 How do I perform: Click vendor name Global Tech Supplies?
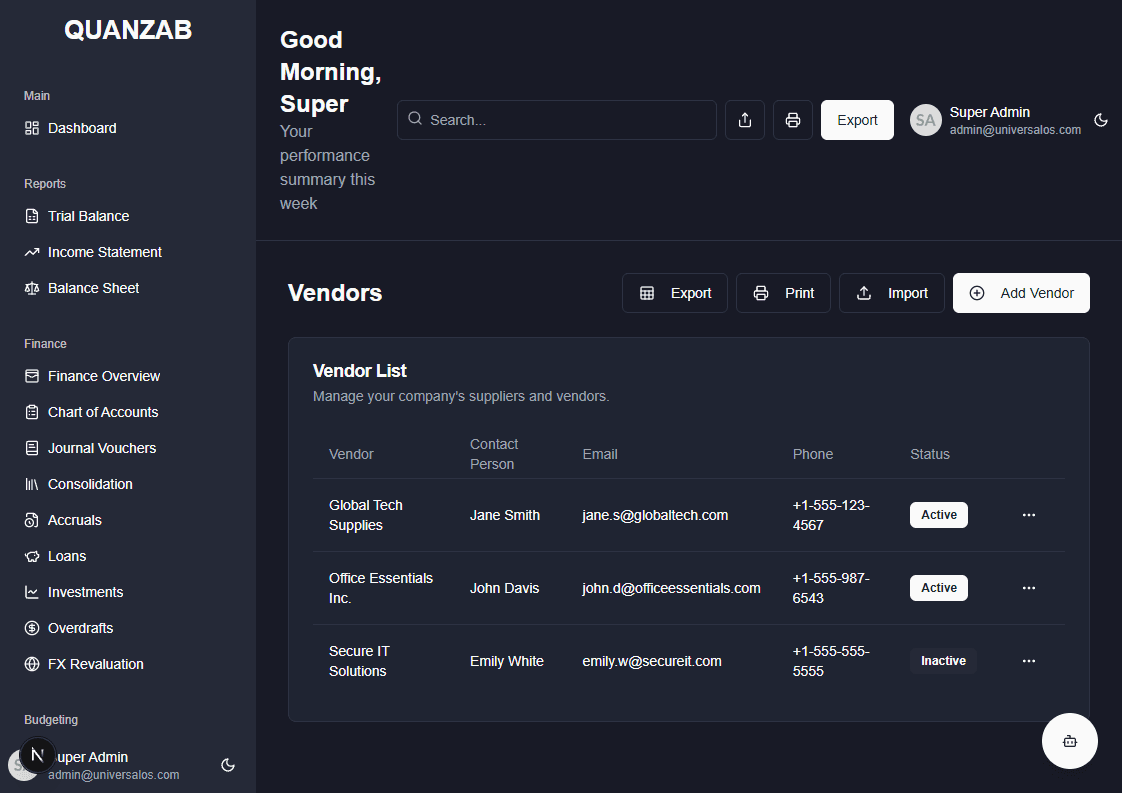pos(366,515)
